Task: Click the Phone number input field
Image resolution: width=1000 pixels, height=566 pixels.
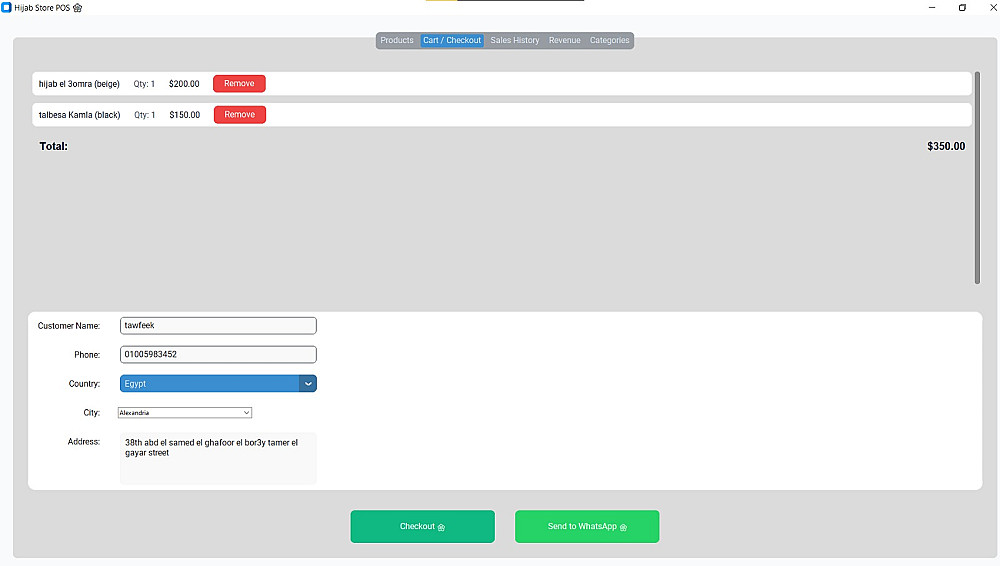Action: [x=218, y=354]
